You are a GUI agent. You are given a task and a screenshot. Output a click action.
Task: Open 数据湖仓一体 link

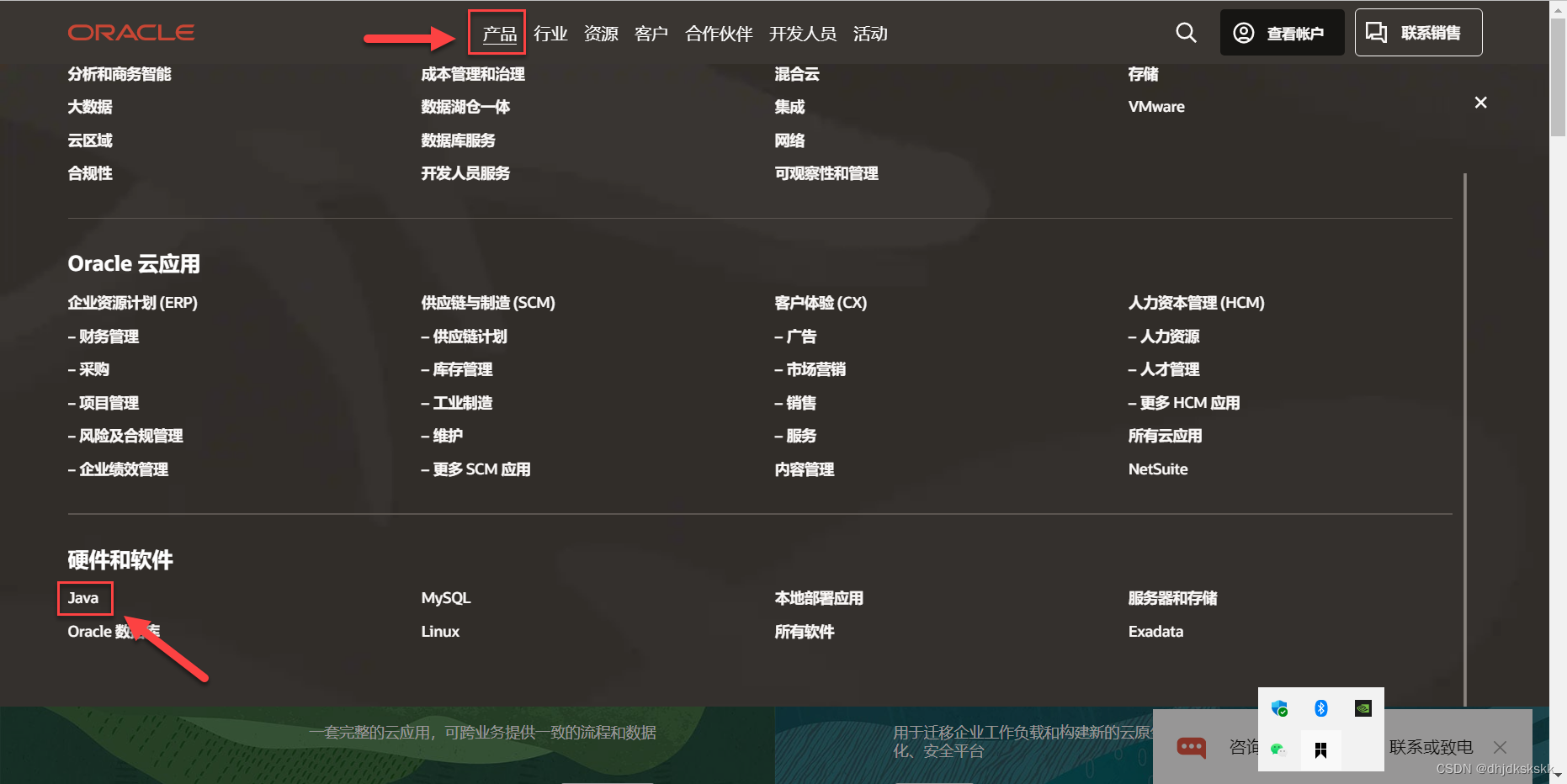click(465, 107)
